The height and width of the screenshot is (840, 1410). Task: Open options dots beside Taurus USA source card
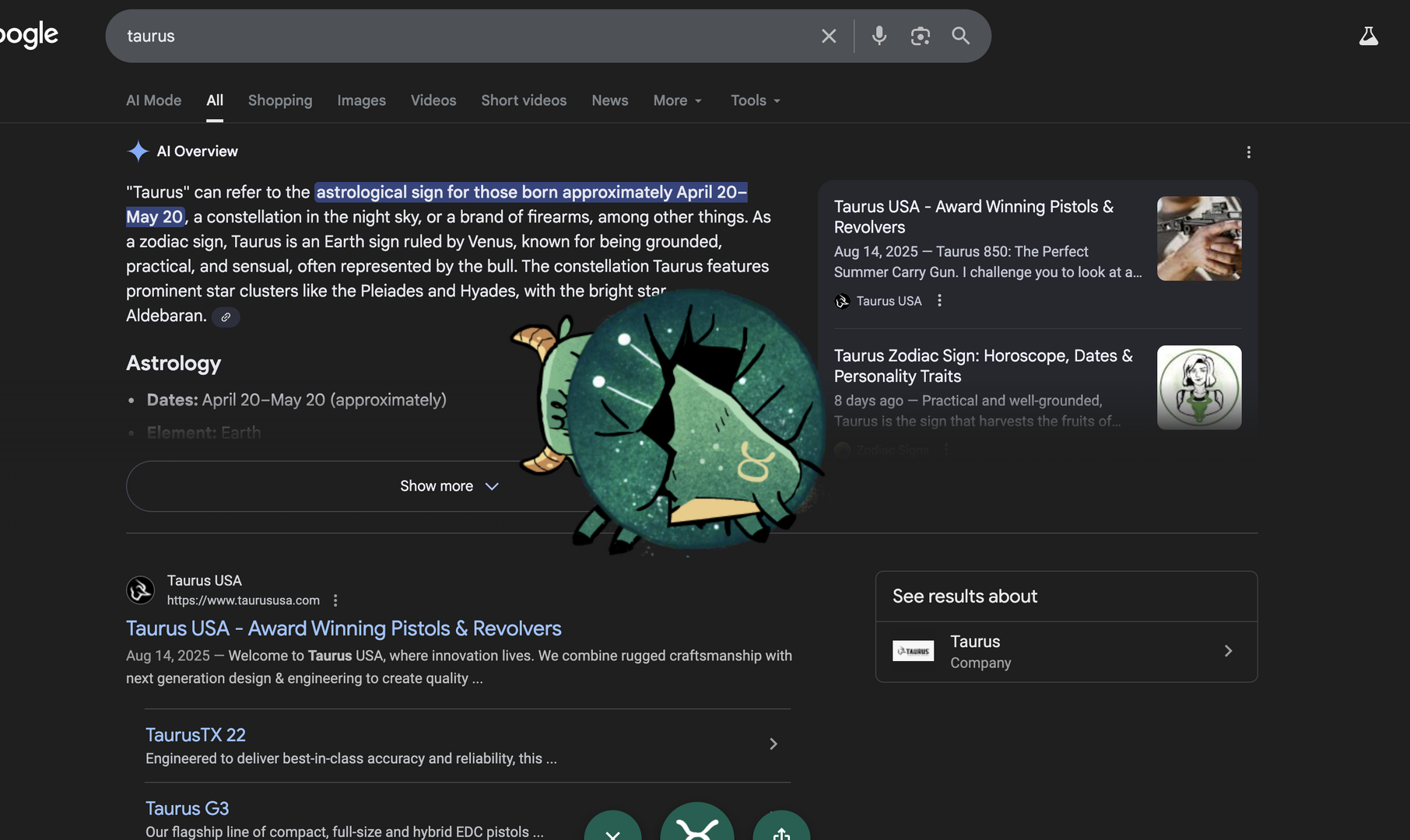point(939,300)
